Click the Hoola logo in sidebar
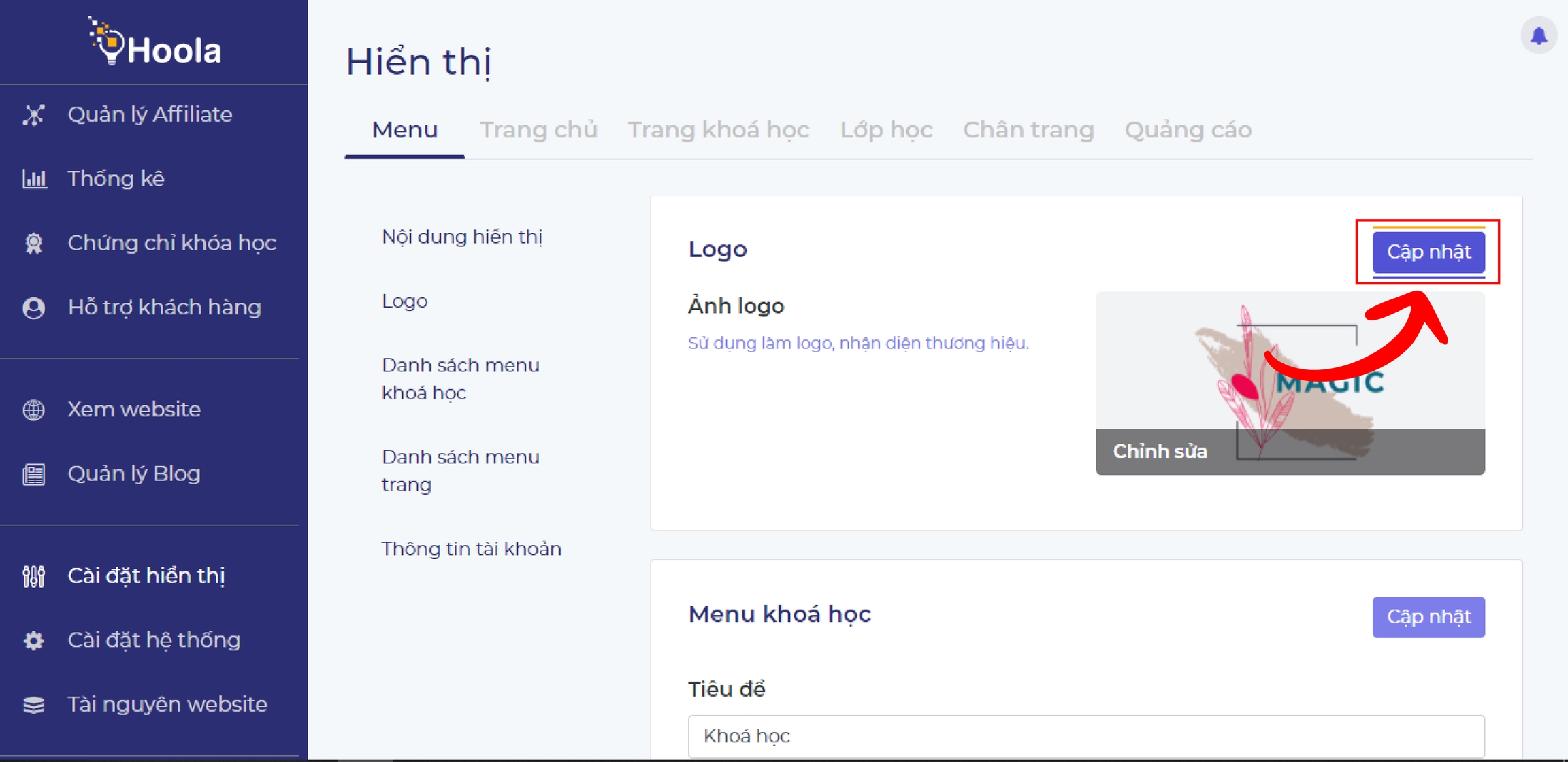Viewport: 1568px width, 762px height. [155, 44]
